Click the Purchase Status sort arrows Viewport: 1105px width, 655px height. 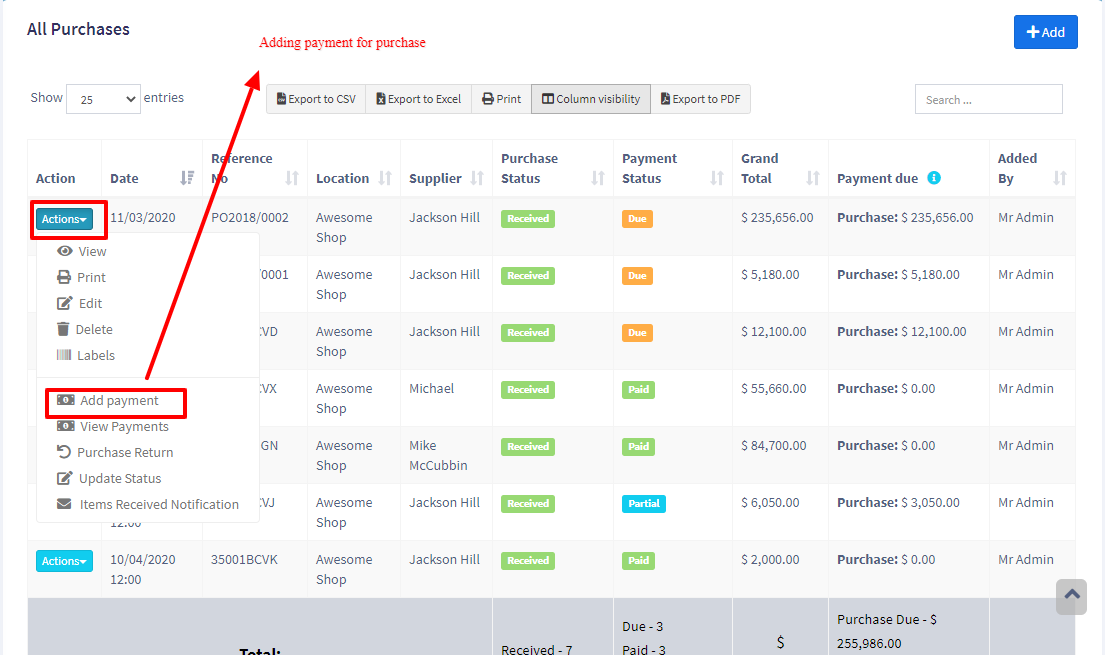(598, 178)
